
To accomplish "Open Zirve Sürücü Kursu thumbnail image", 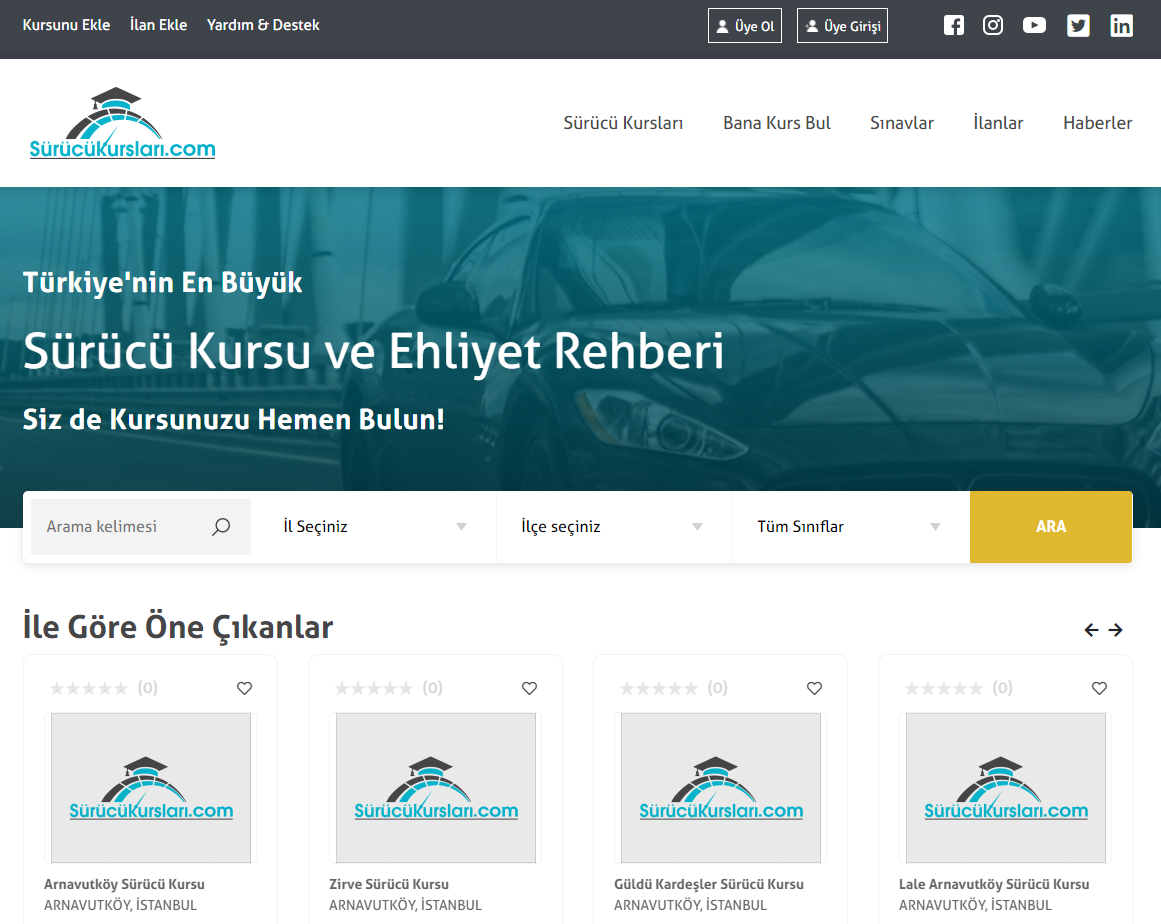I will [436, 788].
